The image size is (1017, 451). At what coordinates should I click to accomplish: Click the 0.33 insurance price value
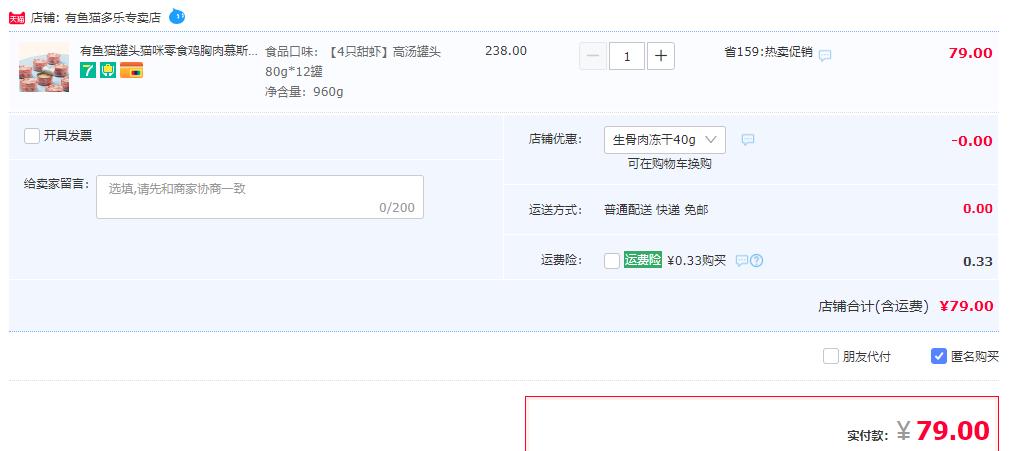977,262
